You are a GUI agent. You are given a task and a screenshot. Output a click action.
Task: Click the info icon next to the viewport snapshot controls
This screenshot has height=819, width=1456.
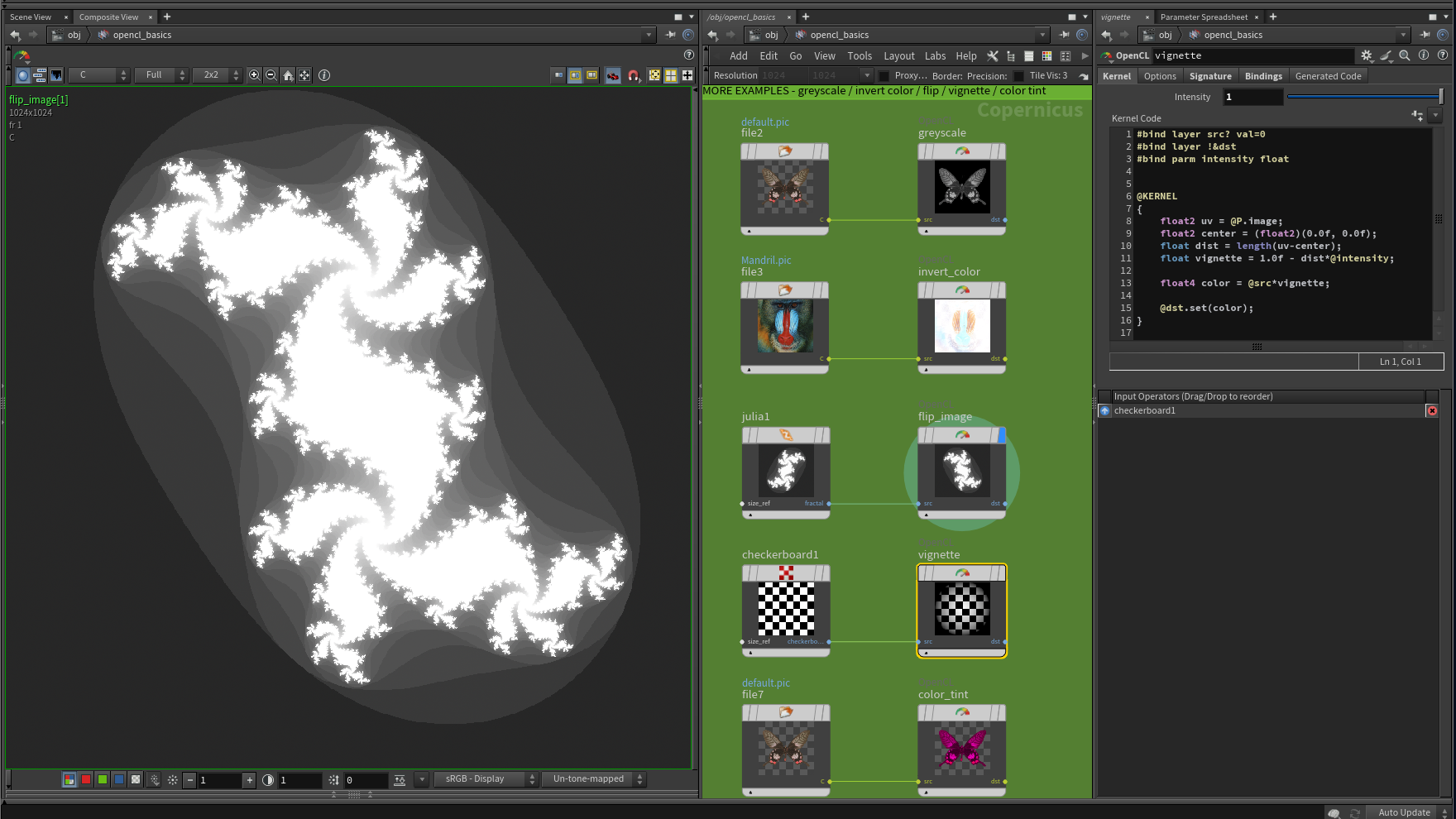(x=323, y=75)
